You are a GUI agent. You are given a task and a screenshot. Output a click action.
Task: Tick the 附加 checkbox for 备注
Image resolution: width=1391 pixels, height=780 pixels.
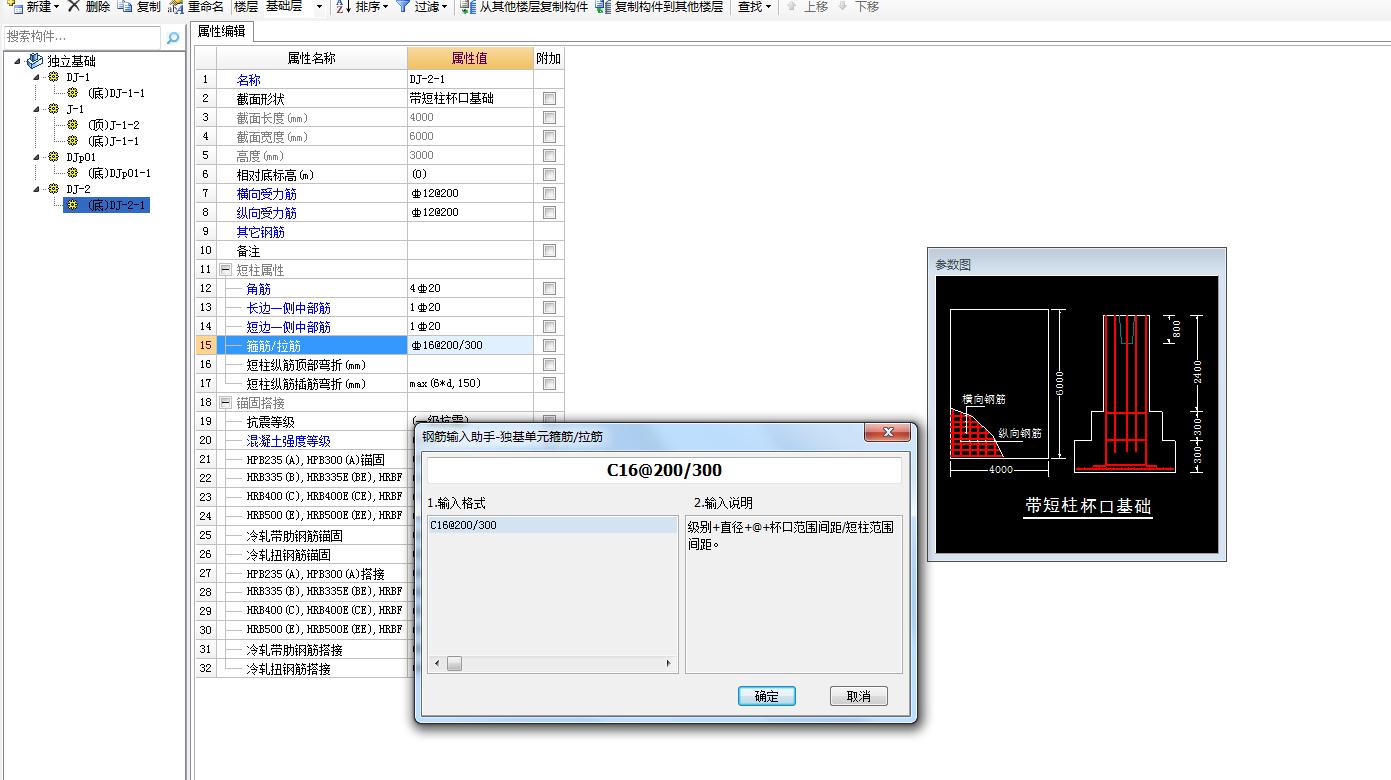point(549,251)
